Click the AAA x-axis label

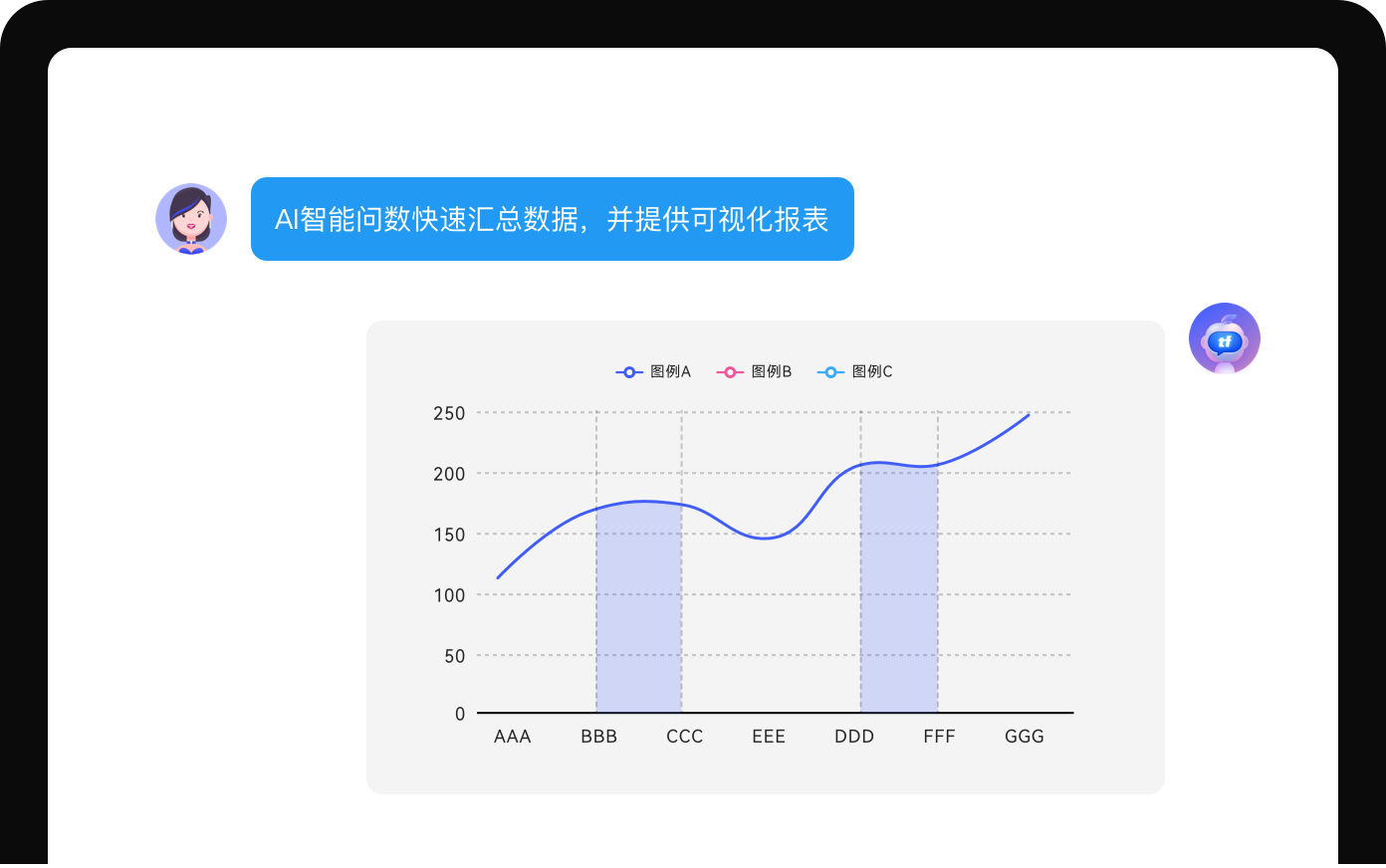(512, 737)
